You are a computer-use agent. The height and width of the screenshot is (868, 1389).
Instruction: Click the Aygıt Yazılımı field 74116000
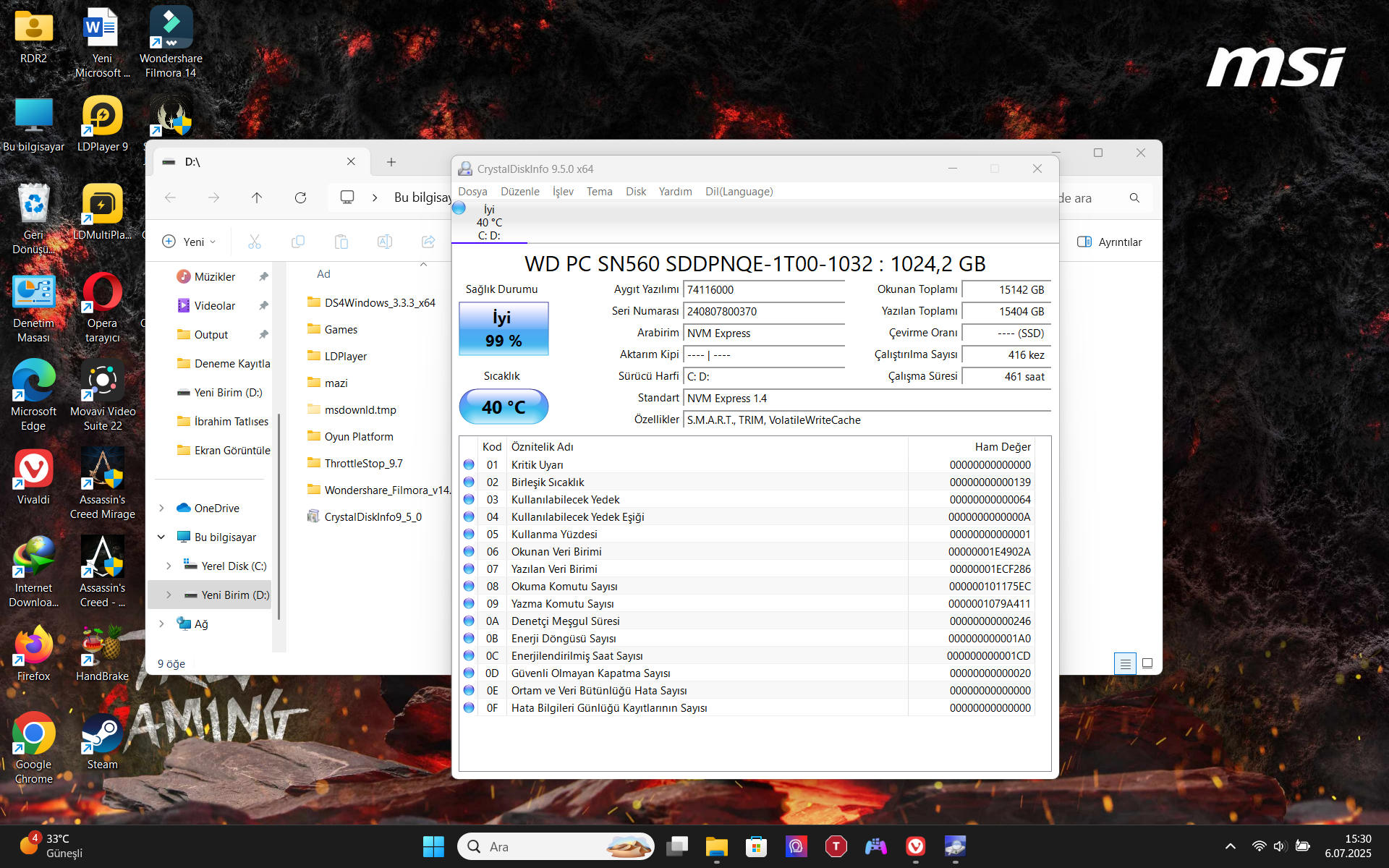764,289
